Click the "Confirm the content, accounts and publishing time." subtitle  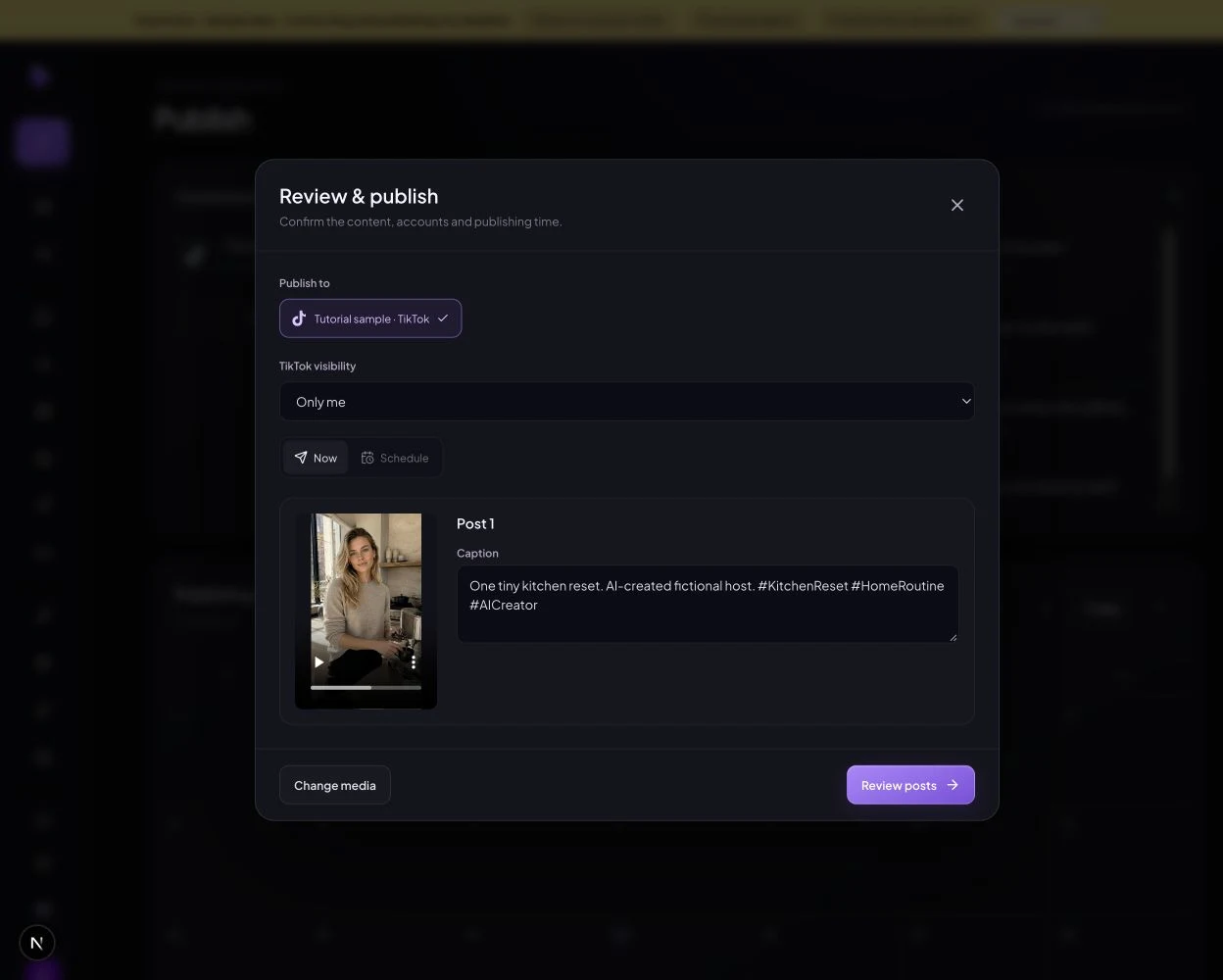tap(420, 221)
